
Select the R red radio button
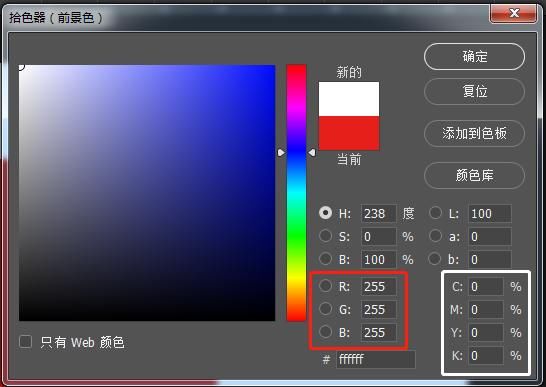coord(325,286)
